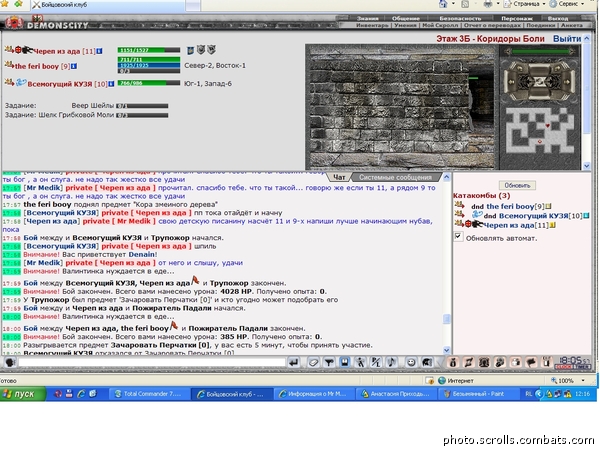Click the first pink icon right of helmet
Viewport: 600px width, 450px height.
tap(453, 362)
